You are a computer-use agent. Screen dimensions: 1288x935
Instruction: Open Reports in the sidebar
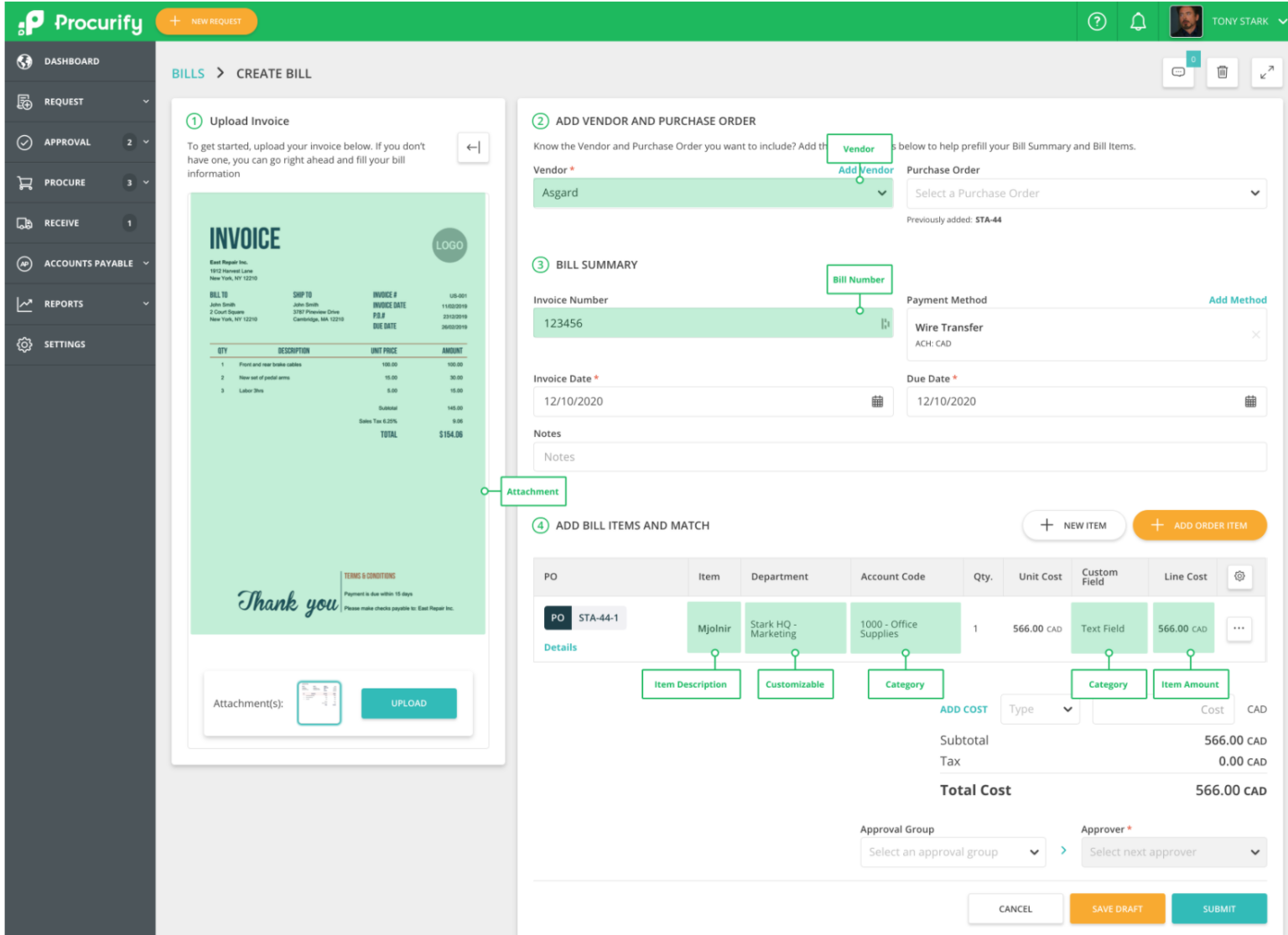point(63,304)
